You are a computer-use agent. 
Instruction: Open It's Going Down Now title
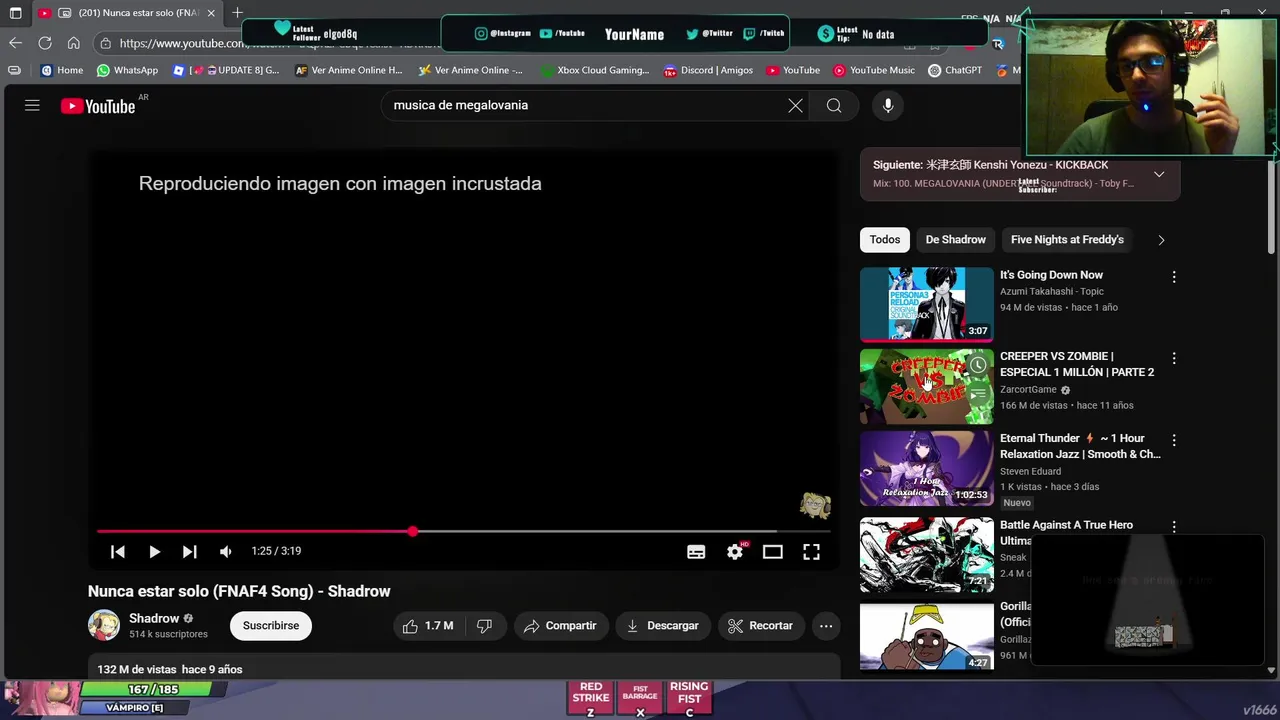coord(1051,275)
